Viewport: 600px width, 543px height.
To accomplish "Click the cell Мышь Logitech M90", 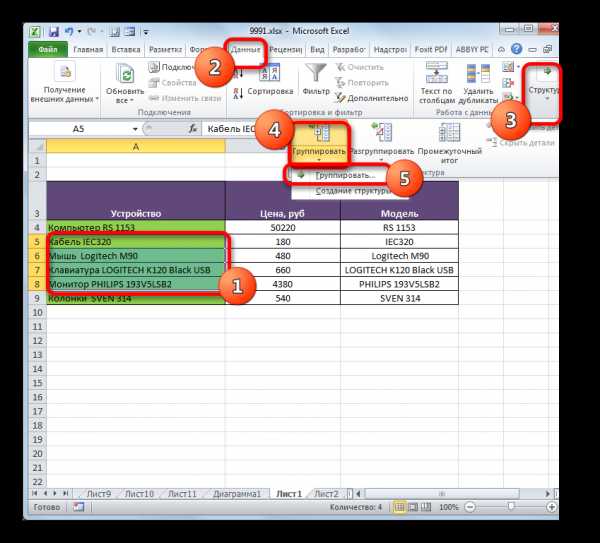I will pyautogui.click(x=136, y=256).
